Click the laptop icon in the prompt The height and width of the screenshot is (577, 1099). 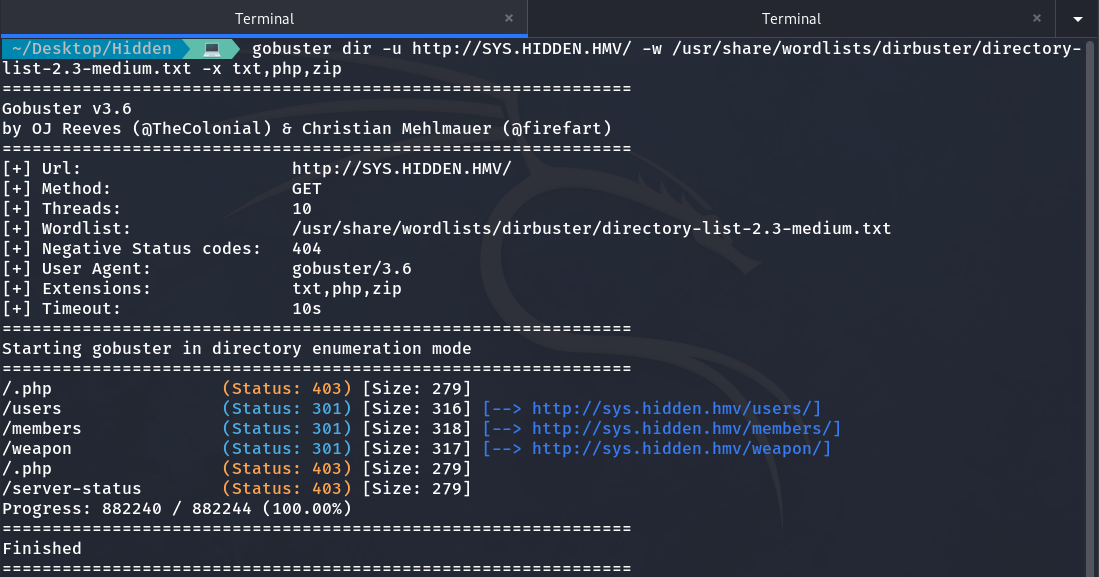(x=212, y=49)
